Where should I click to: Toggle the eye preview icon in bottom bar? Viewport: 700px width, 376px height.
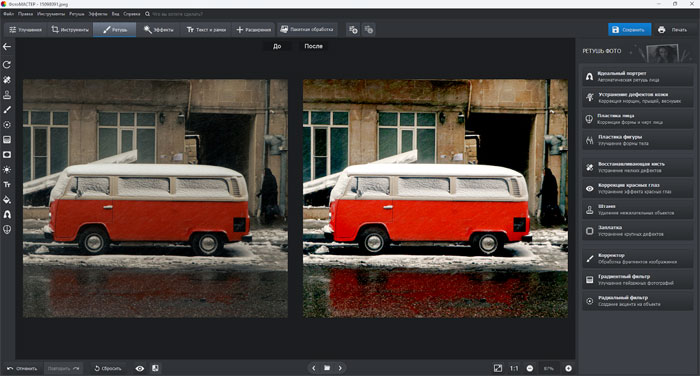140,368
